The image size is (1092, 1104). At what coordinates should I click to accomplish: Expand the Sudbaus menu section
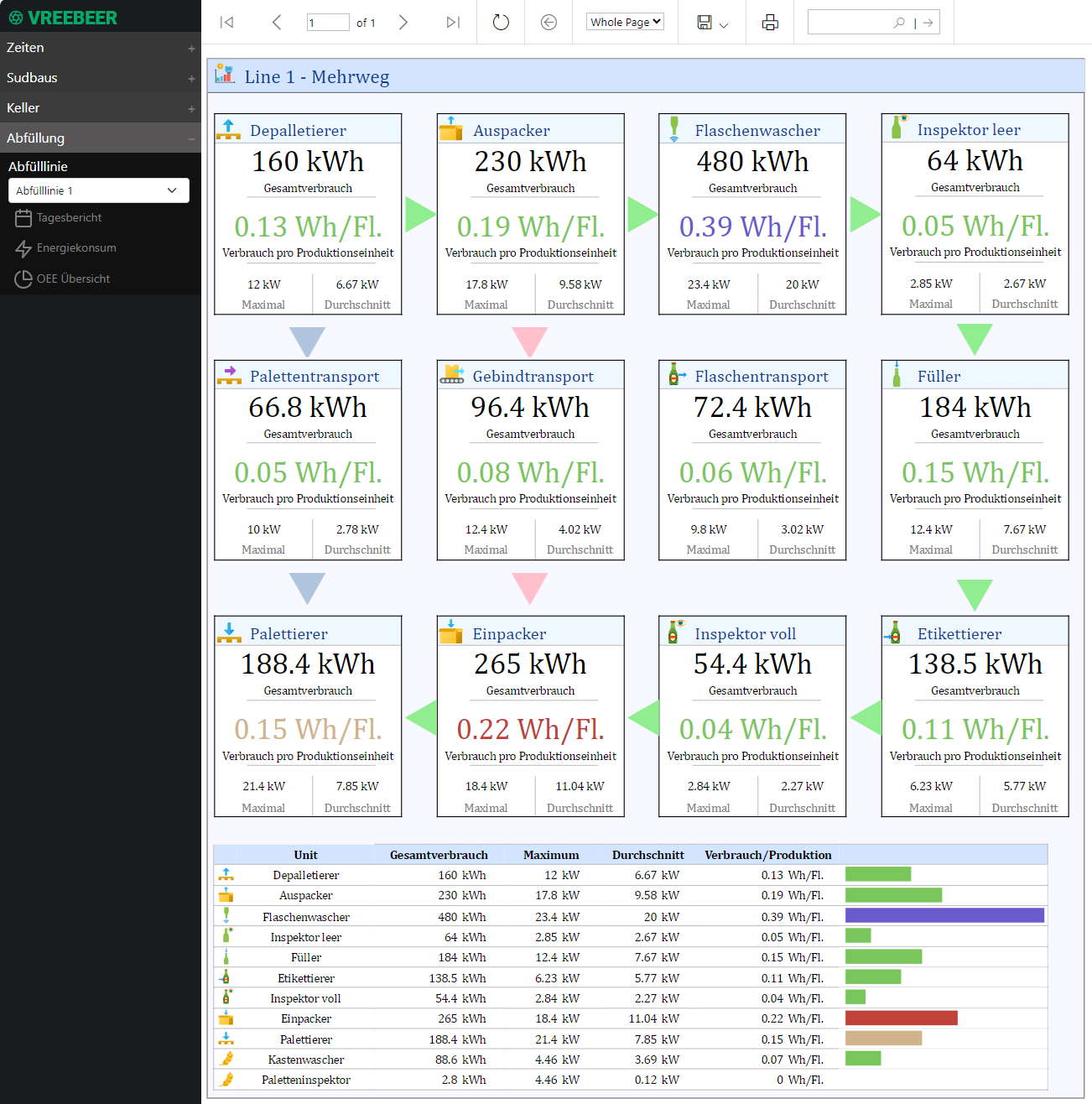tap(101, 78)
